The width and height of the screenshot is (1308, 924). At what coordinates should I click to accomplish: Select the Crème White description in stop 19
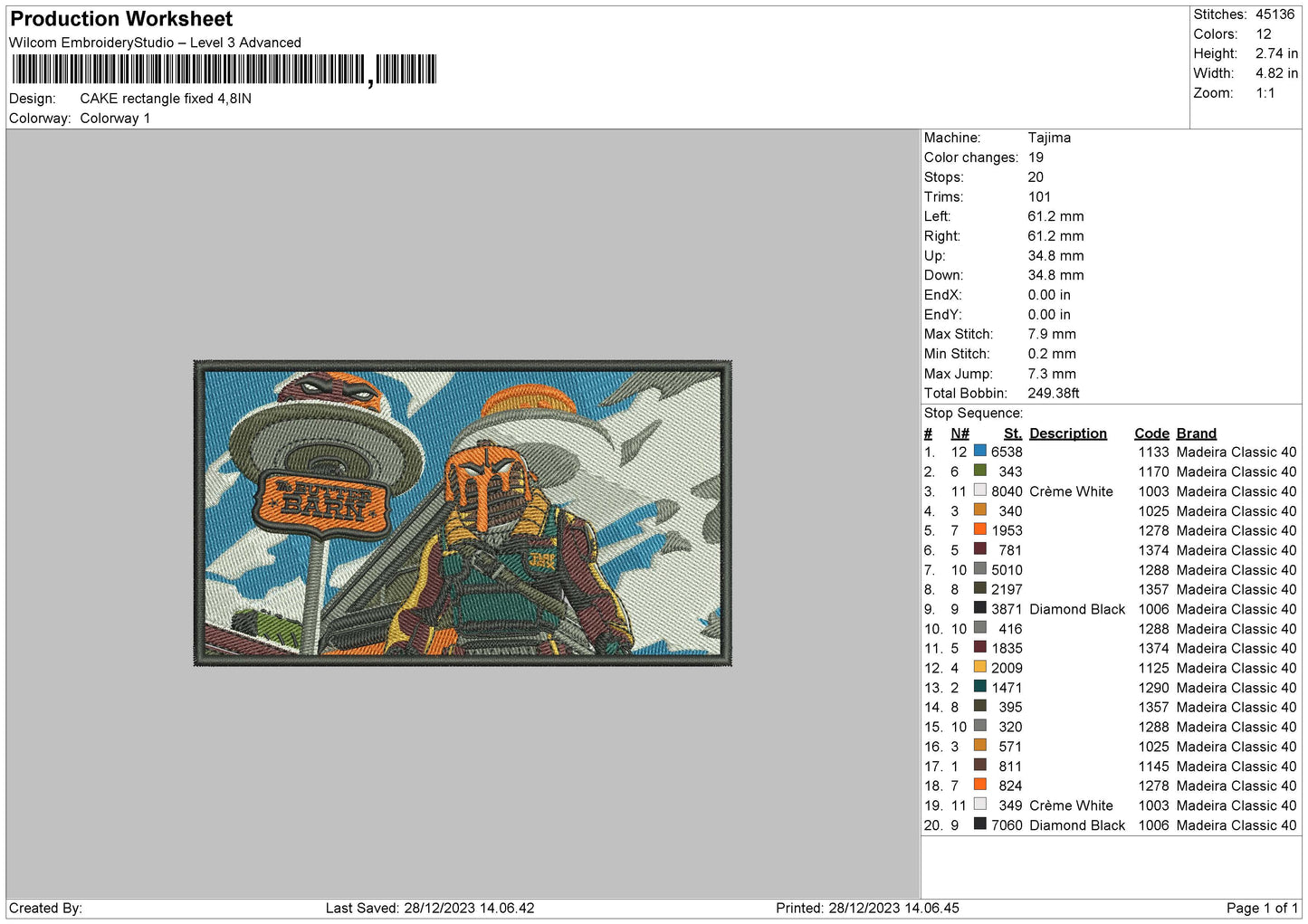pyautogui.click(x=1071, y=805)
